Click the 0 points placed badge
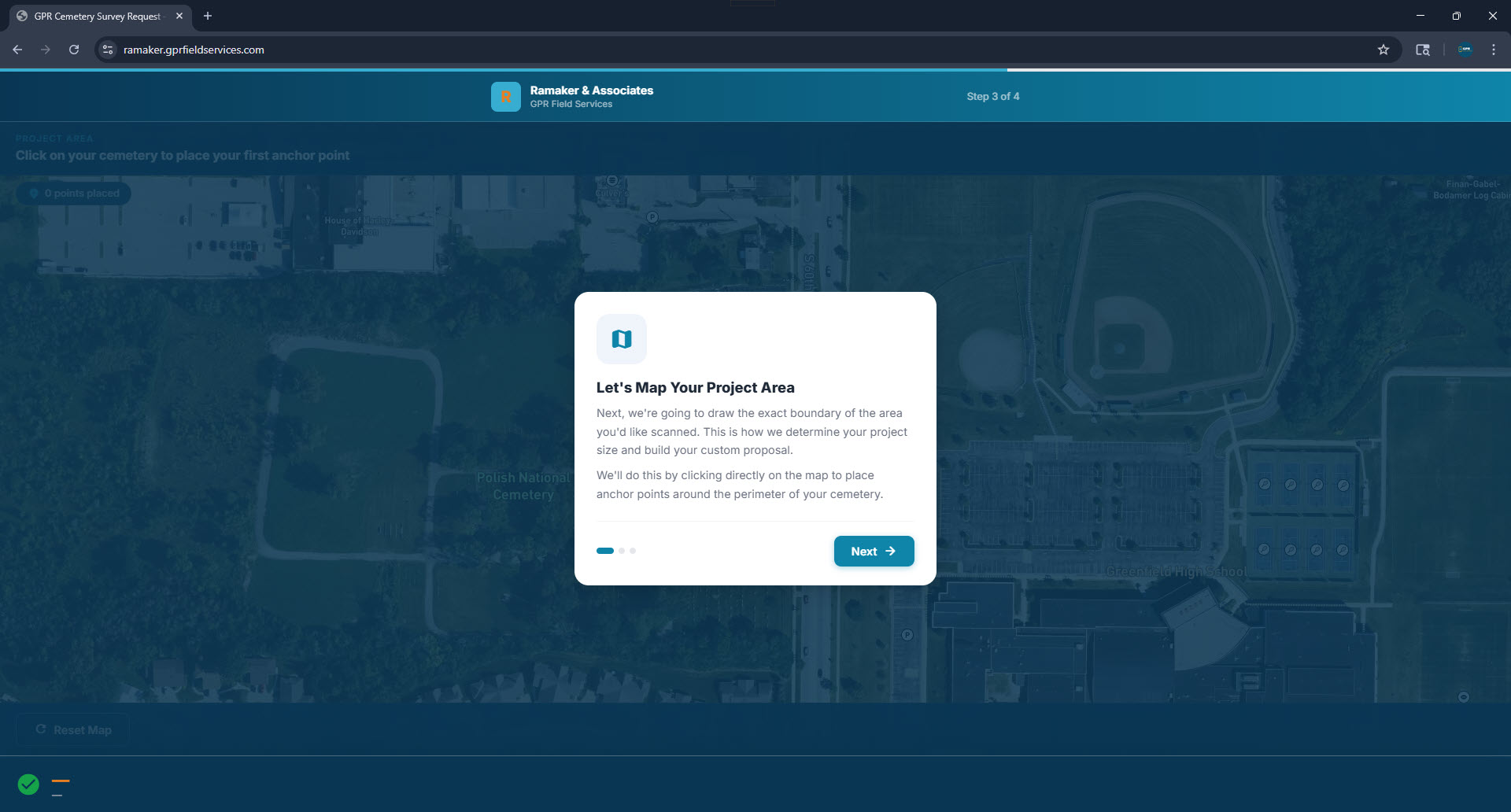This screenshot has height=812, width=1511. (x=74, y=194)
